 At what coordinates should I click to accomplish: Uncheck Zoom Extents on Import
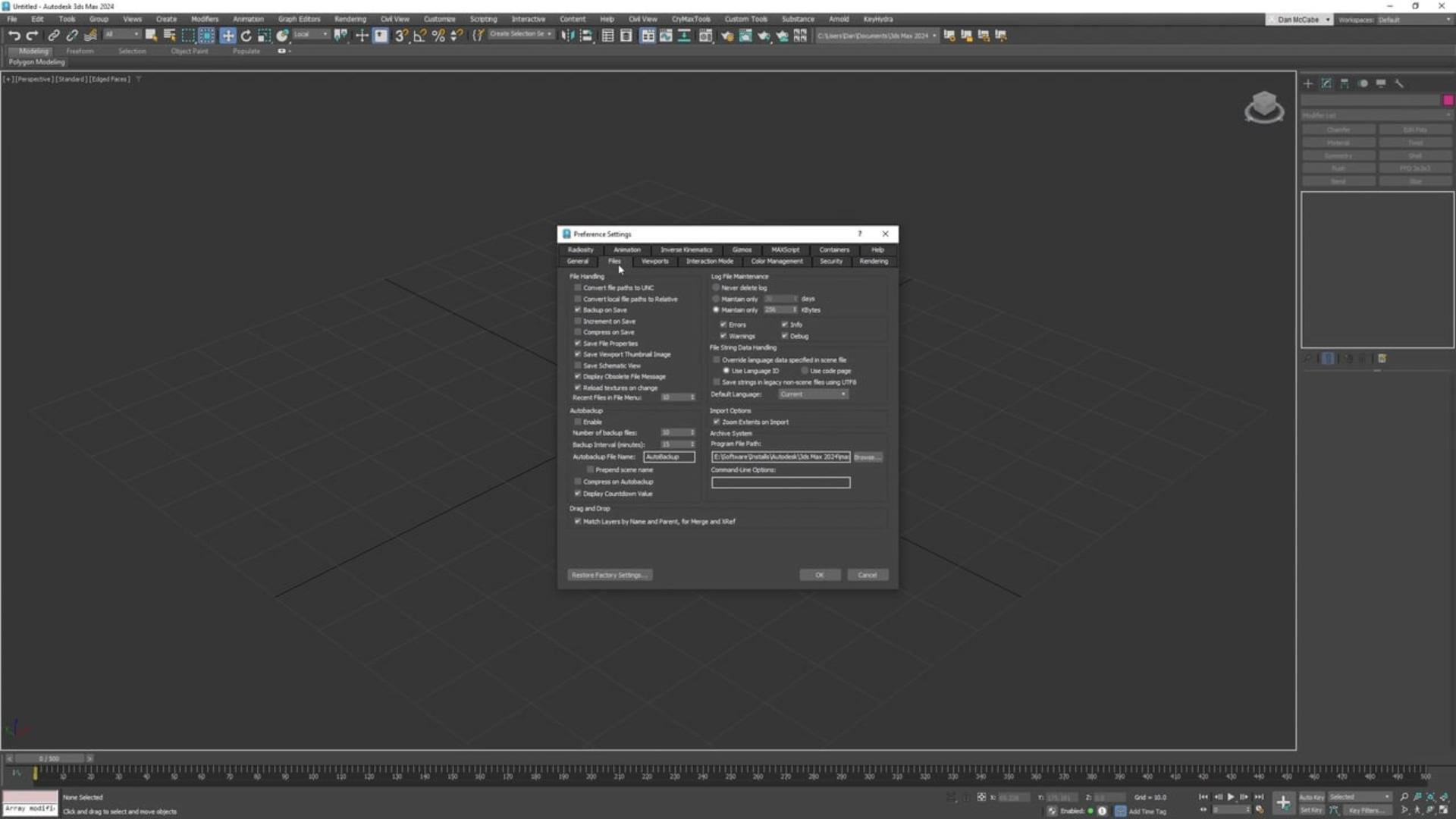(x=717, y=422)
